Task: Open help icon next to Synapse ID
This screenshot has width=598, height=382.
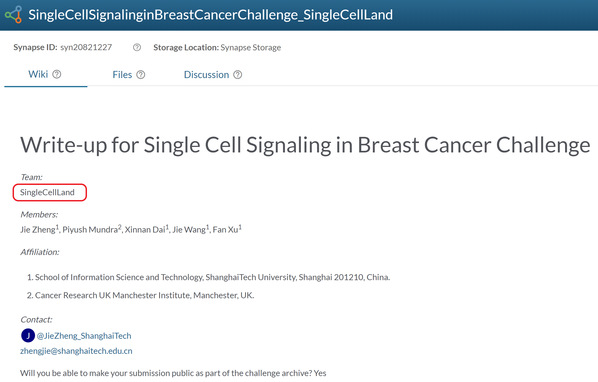Action: point(137,47)
